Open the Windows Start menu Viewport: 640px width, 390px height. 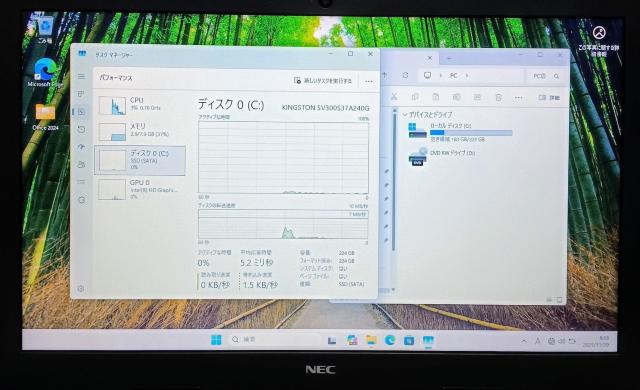coord(216,339)
